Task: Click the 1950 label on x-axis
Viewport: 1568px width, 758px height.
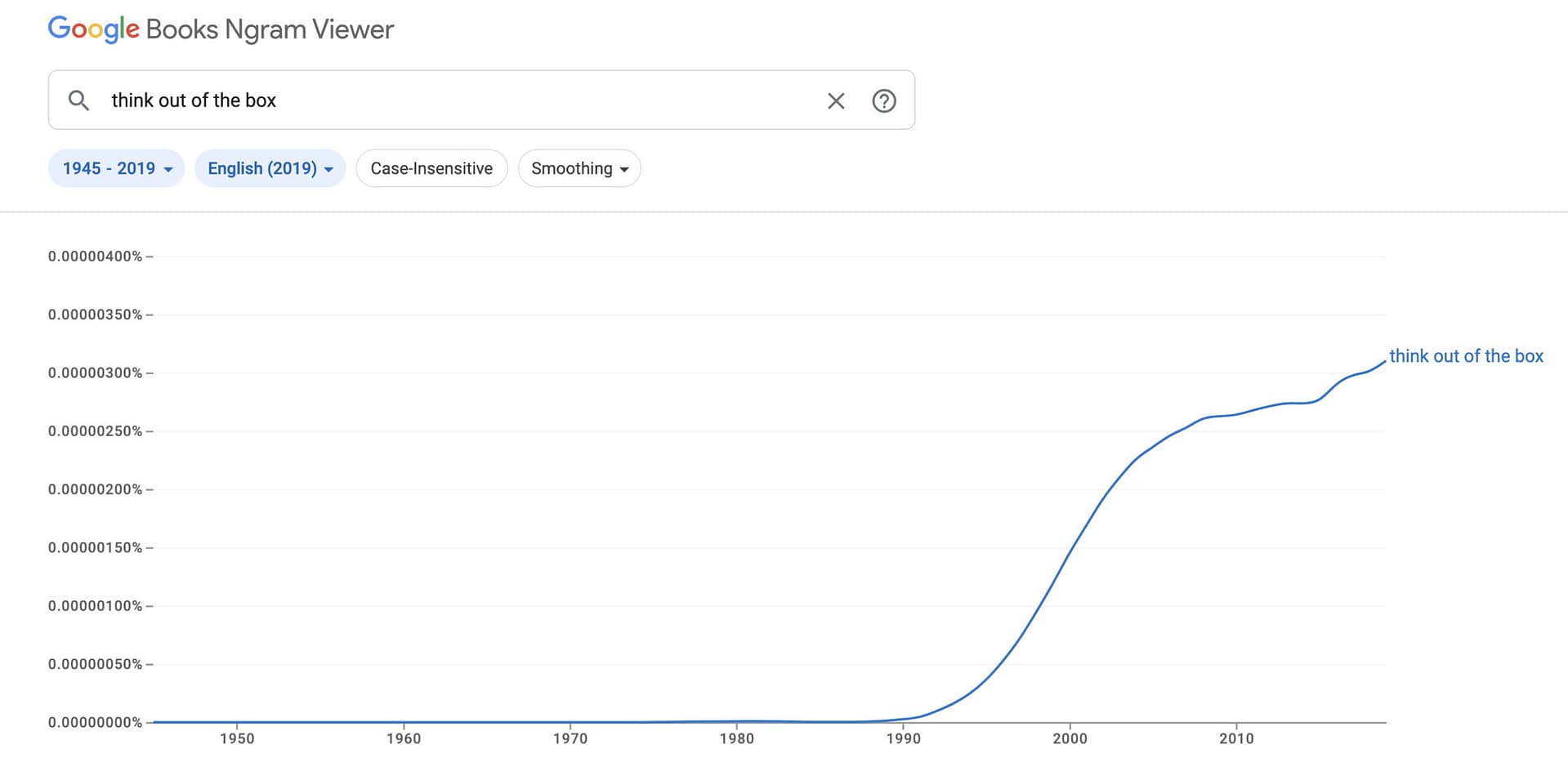Action: (x=237, y=738)
